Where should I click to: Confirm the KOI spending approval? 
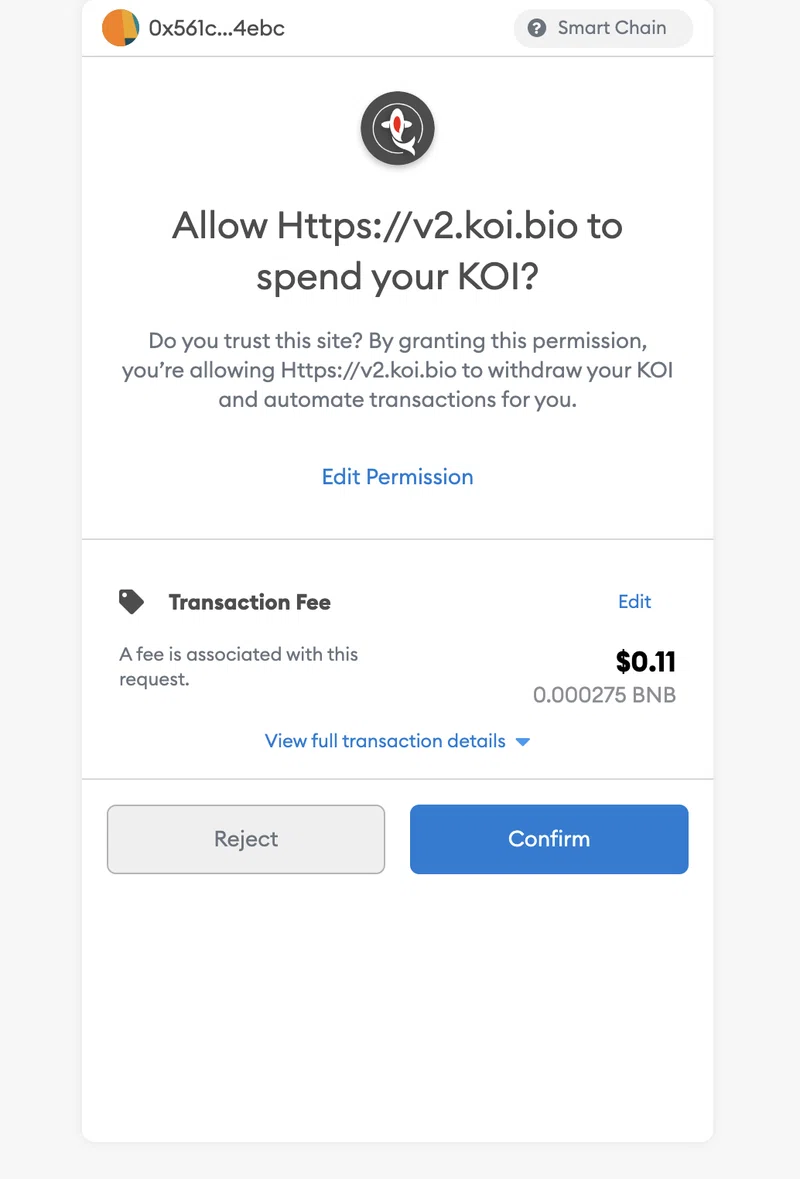click(x=549, y=839)
